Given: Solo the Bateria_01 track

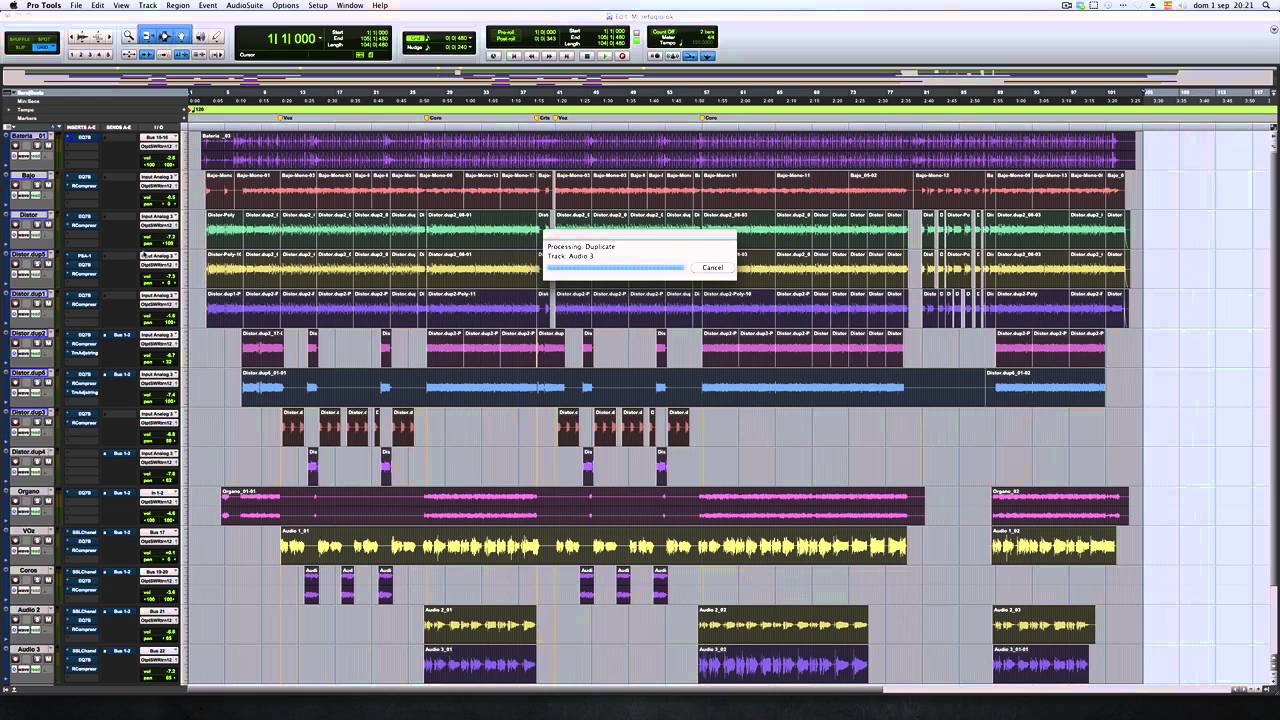Looking at the screenshot, I should [37, 146].
